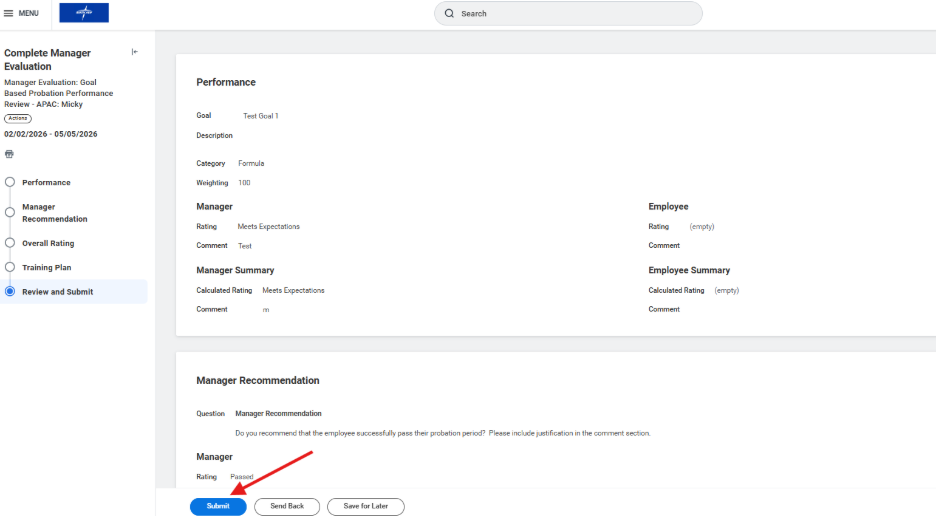Click the Search input field
Viewport: 936px width, 516px height.
[x=575, y=14]
